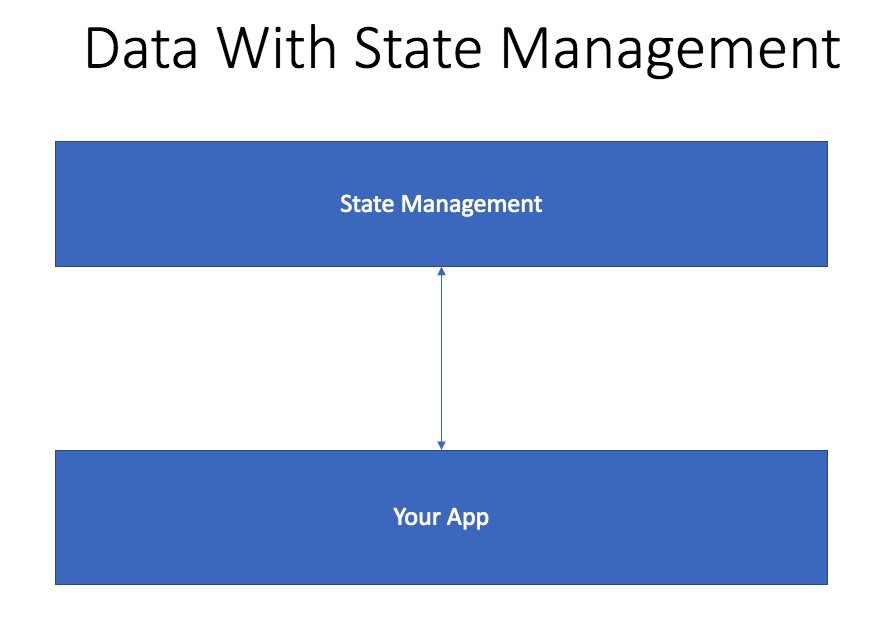Click the "Your App" label text
The height and width of the screenshot is (620, 879).
click(441, 517)
